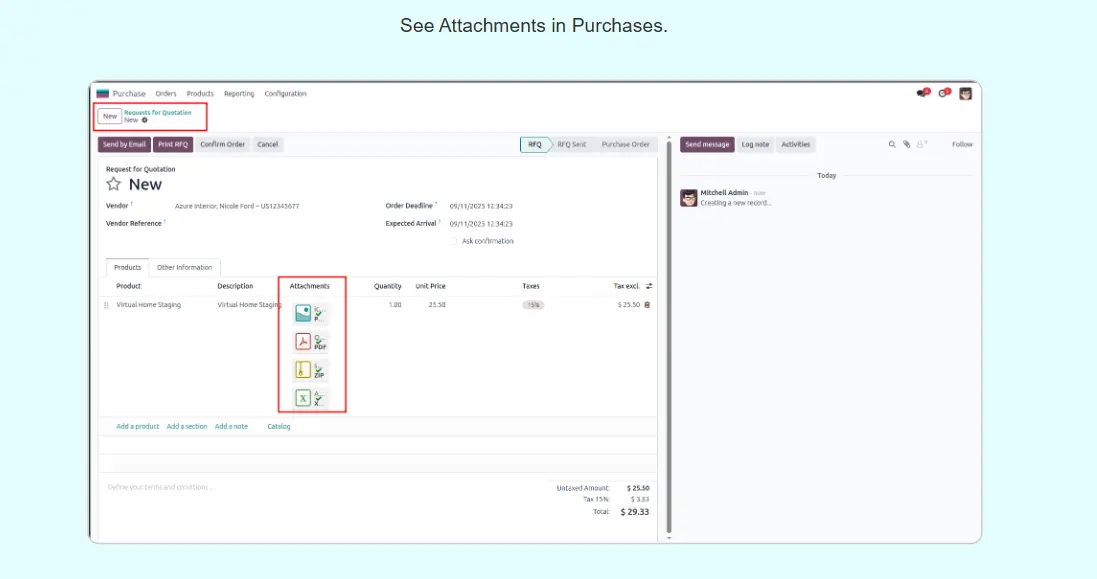
Task: Open the PDF attachment icon
Action: [303, 342]
